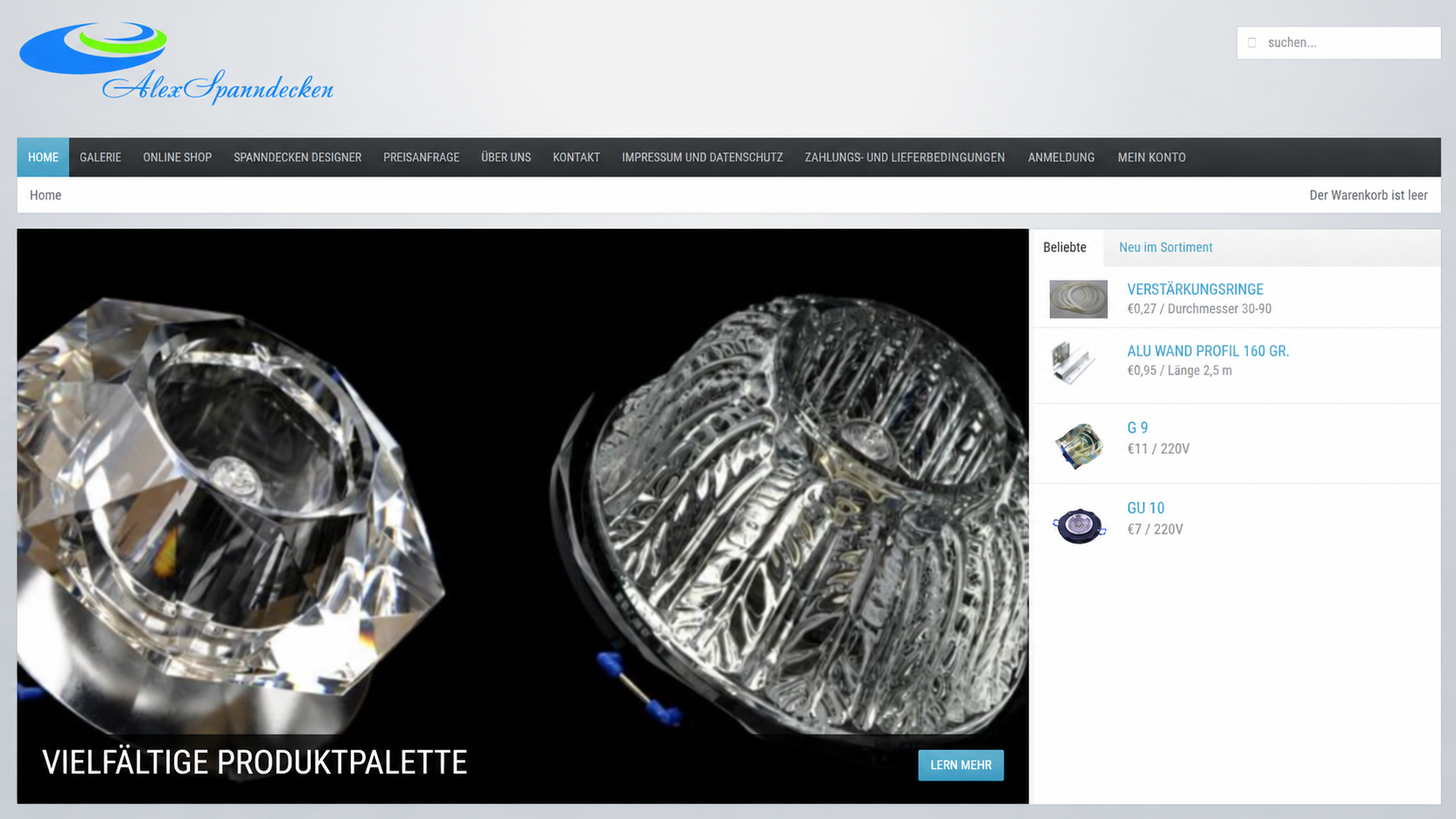The height and width of the screenshot is (819, 1456).
Task: Click the €0,95 / Länge 2,5 m text
Action: pyautogui.click(x=1179, y=371)
